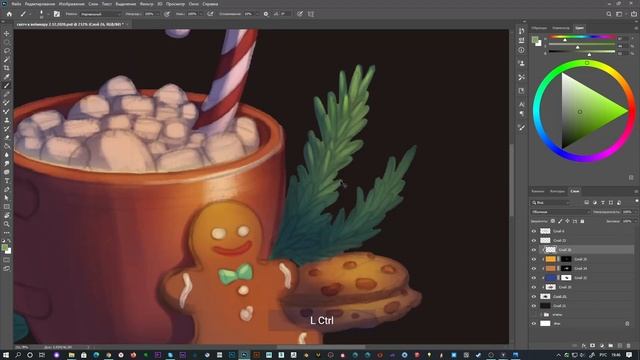This screenshot has height=360, width=640.
Task: Close the open document tab
Action: 127,24
